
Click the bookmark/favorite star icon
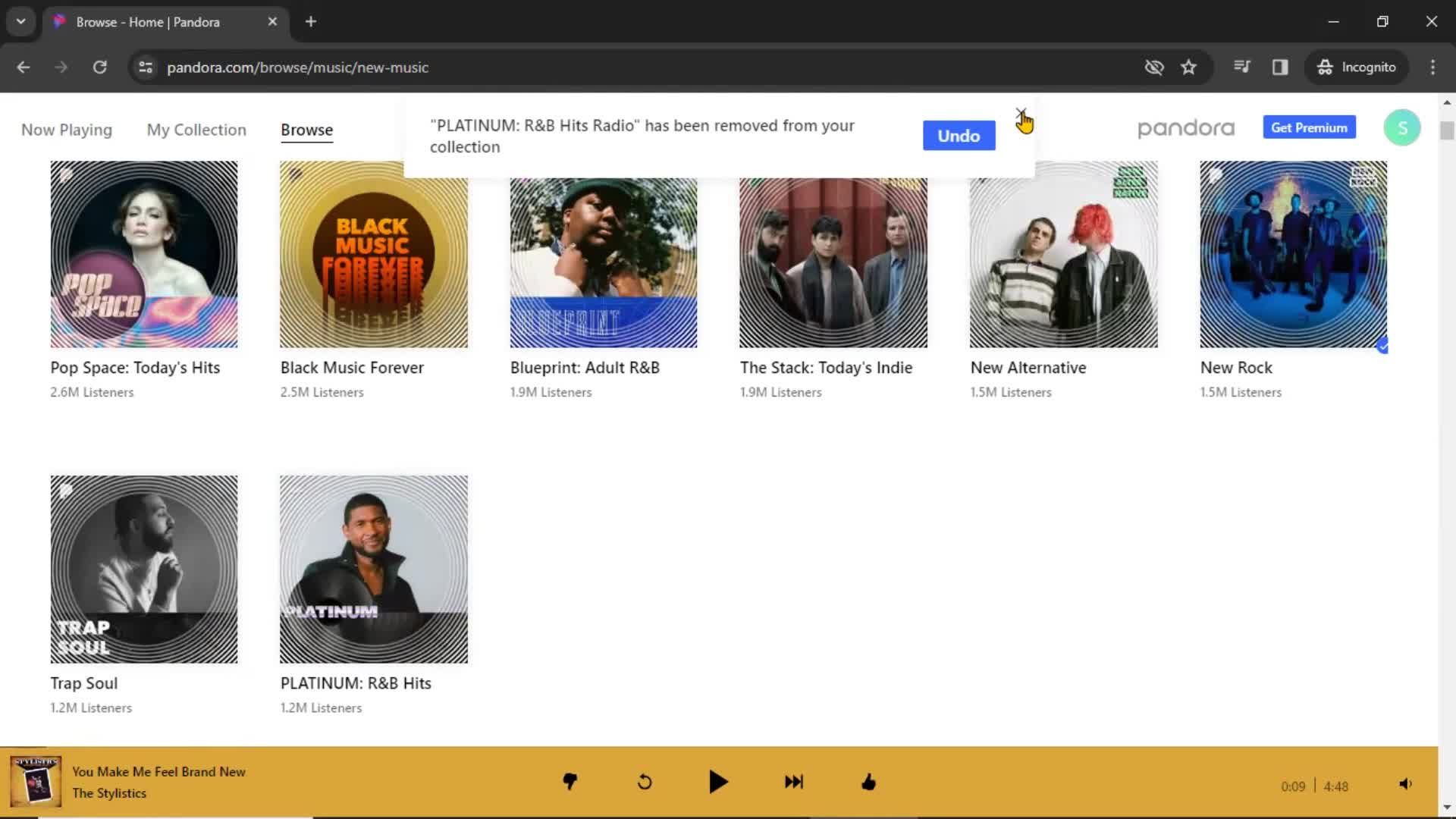pyautogui.click(x=1188, y=67)
